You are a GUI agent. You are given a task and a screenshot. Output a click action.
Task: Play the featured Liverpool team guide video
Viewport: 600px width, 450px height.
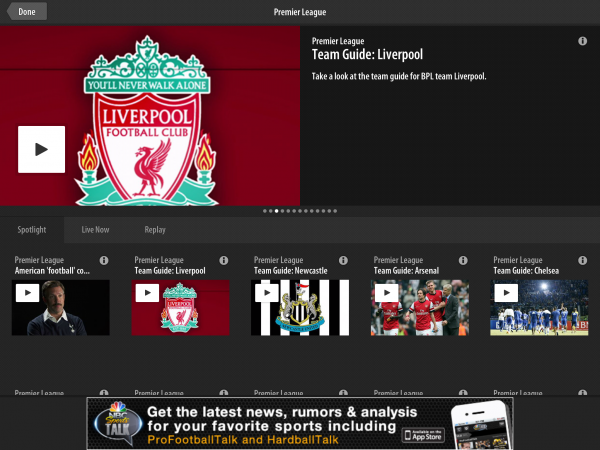pyautogui.click(x=41, y=149)
